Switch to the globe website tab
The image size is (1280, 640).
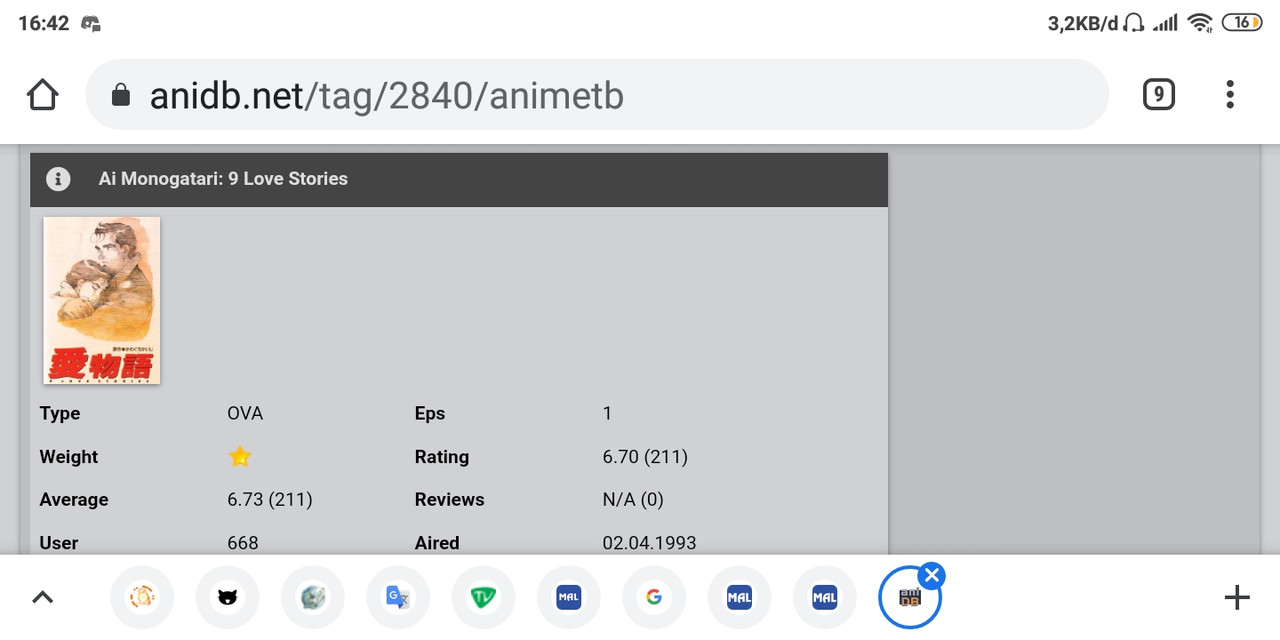(312, 596)
